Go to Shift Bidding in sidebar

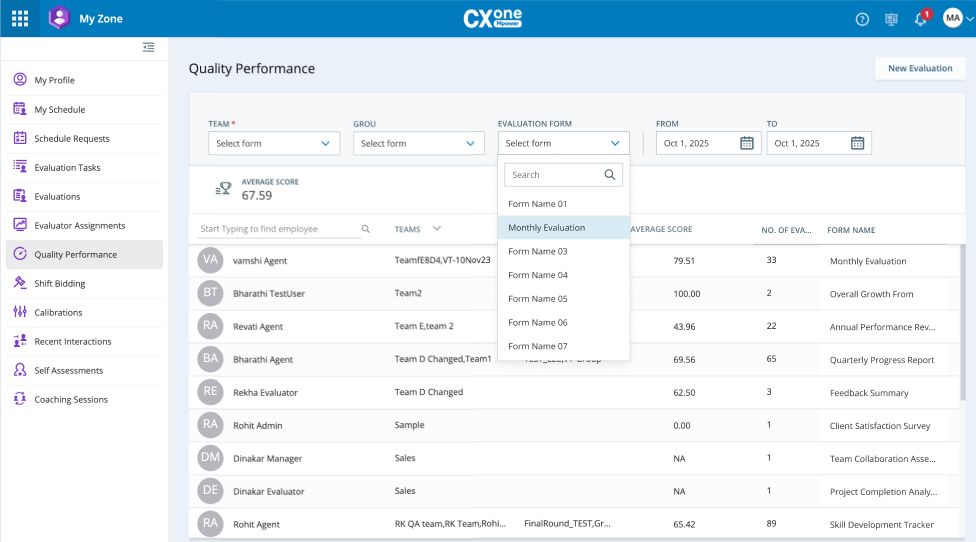tap(60, 284)
